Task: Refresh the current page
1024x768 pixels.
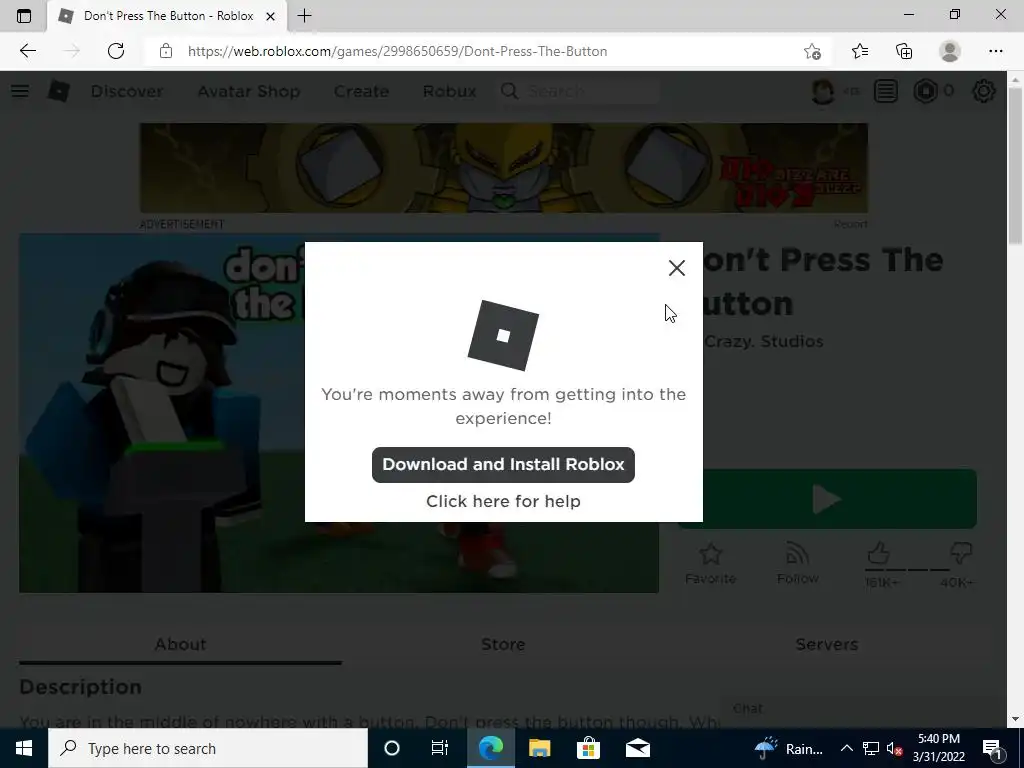Action: pos(116,51)
